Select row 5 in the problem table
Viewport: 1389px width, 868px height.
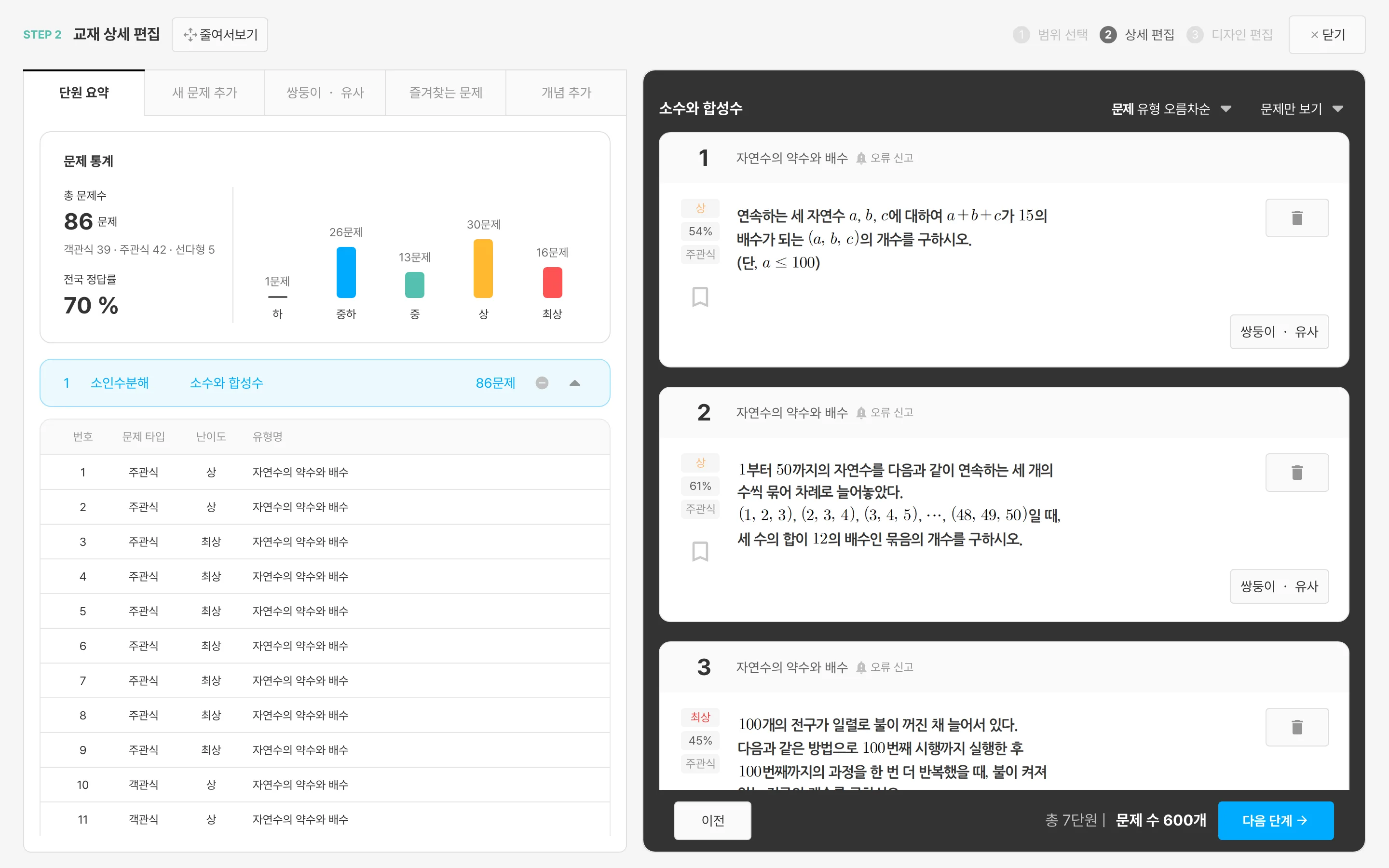point(325,611)
